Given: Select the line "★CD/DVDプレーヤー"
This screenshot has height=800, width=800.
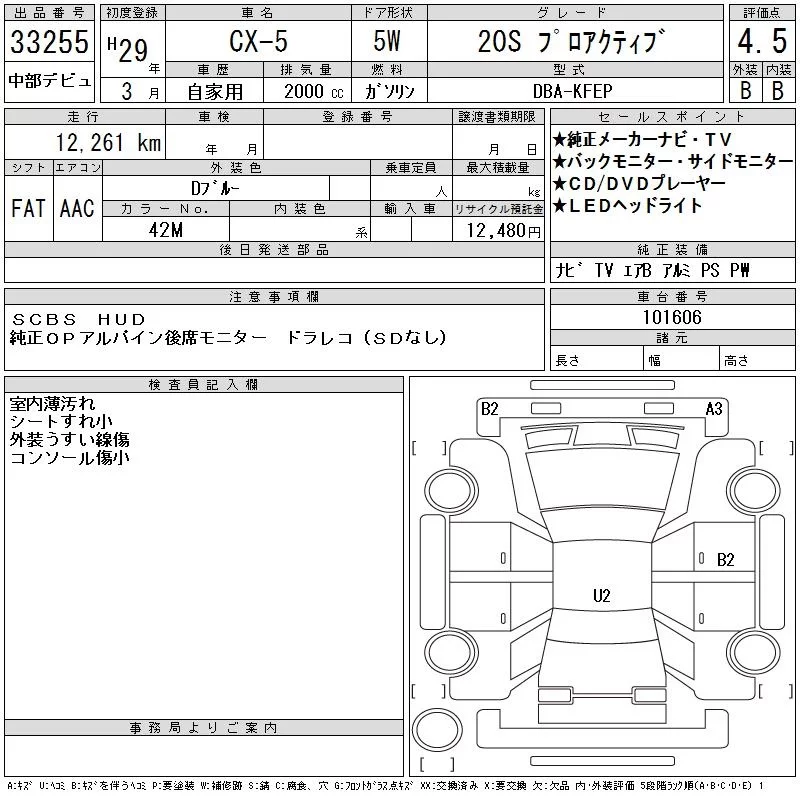Looking at the screenshot, I should [x=639, y=183].
